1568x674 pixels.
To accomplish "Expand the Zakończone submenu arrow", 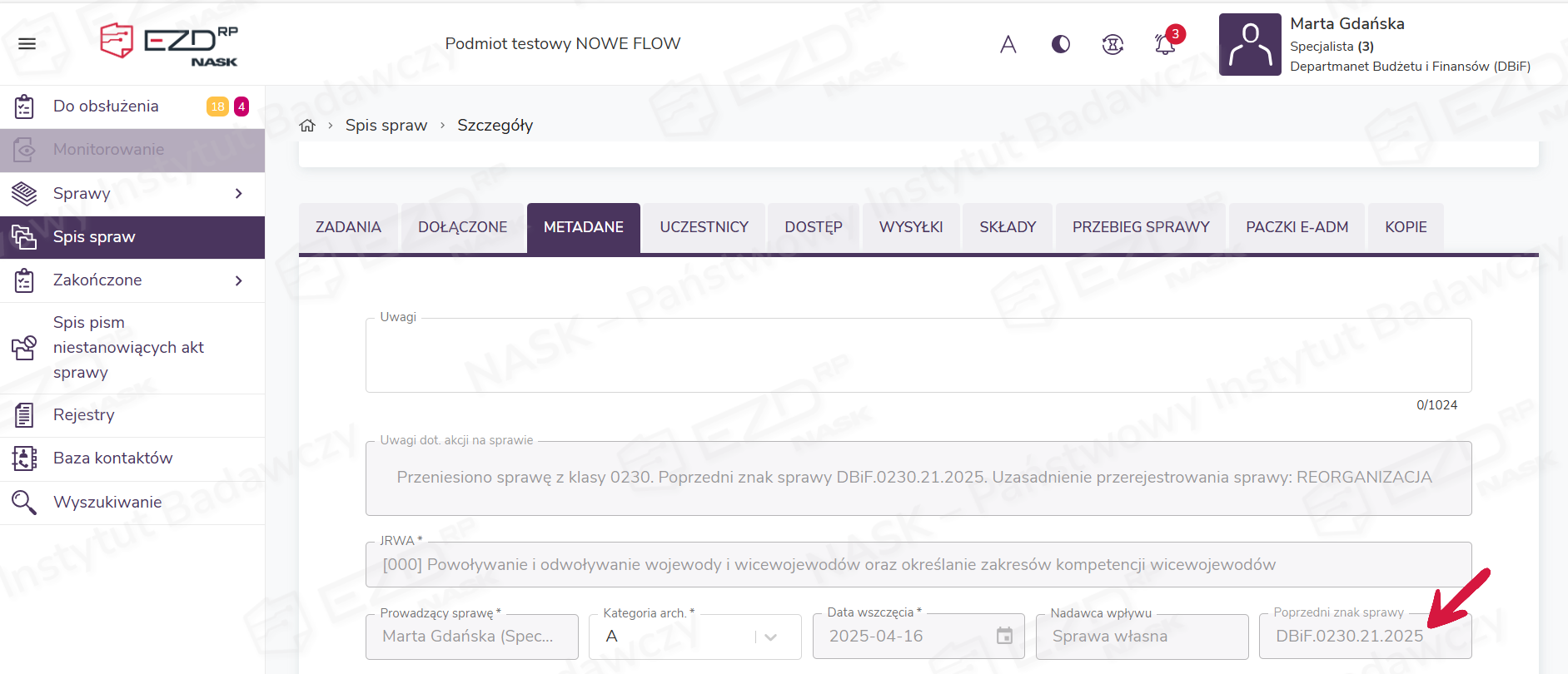I will 239,281.
